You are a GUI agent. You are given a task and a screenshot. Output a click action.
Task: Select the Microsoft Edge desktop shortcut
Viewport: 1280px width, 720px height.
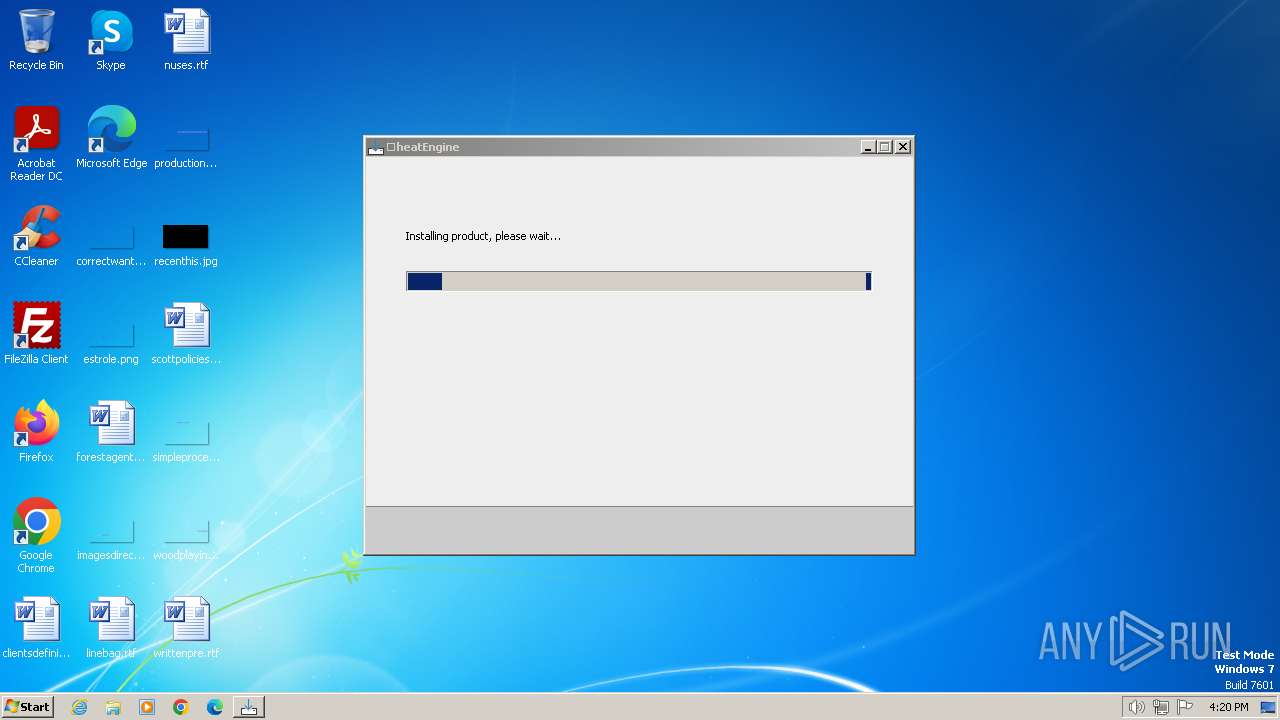pyautogui.click(x=111, y=138)
